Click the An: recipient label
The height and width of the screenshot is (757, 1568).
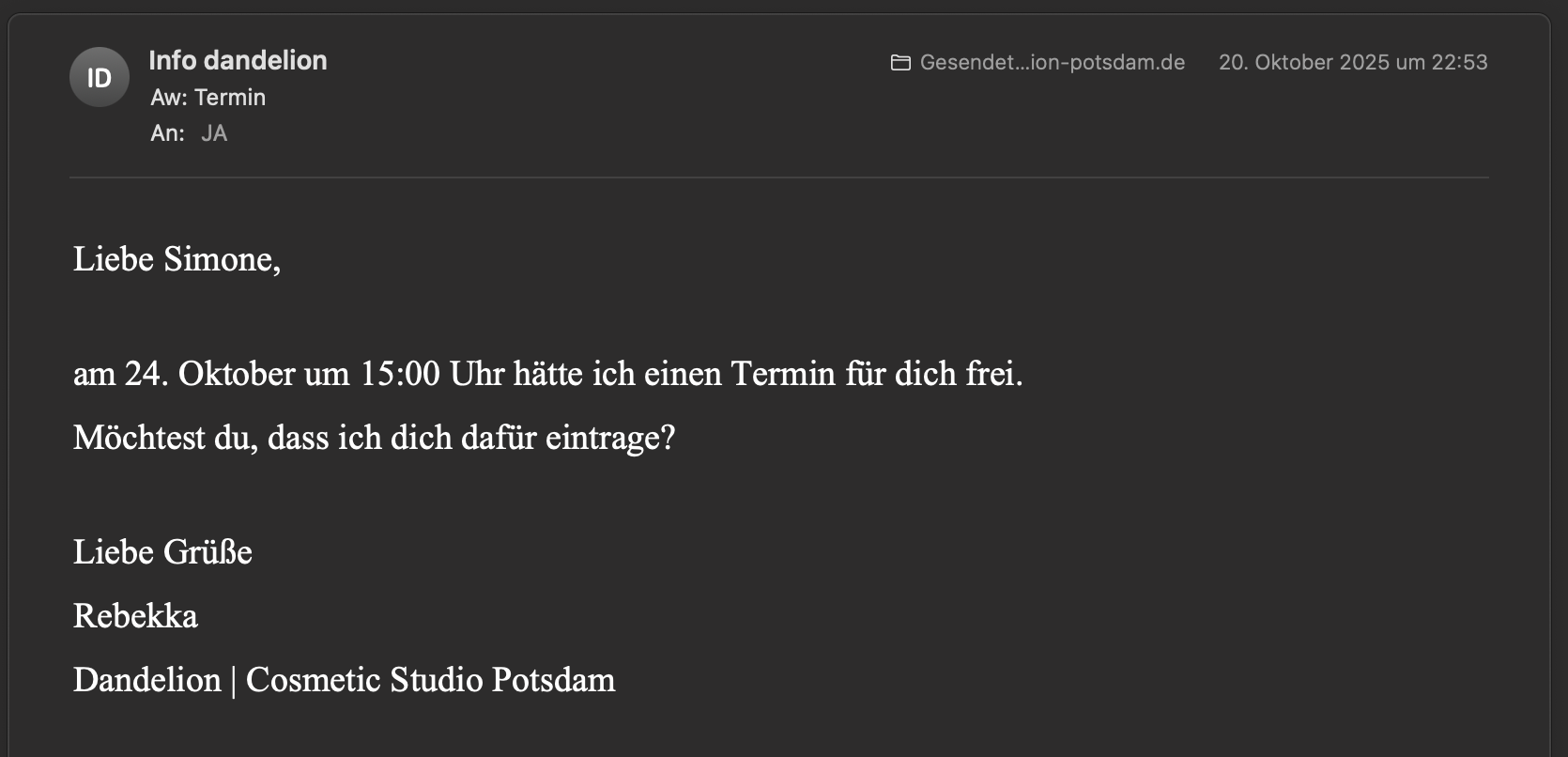click(x=167, y=133)
